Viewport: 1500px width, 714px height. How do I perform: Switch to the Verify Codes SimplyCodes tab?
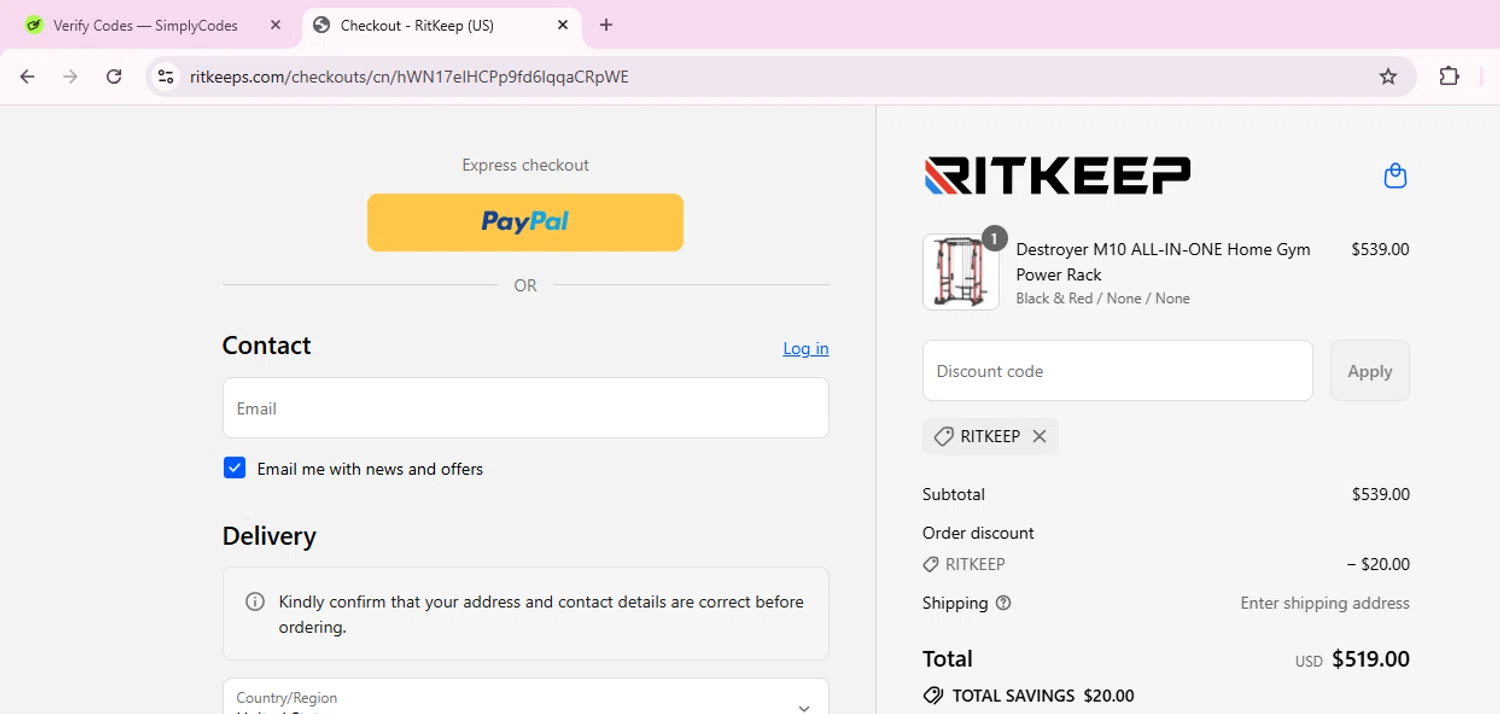point(146,25)
